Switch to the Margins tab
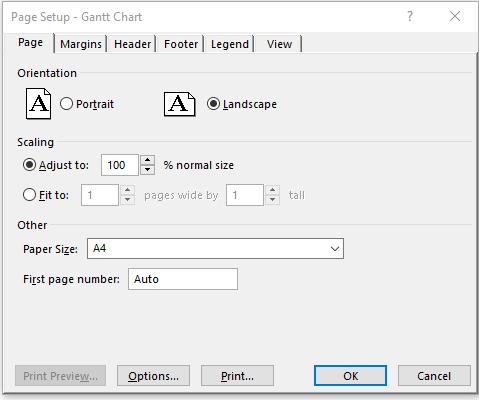 tap(81, 44)
